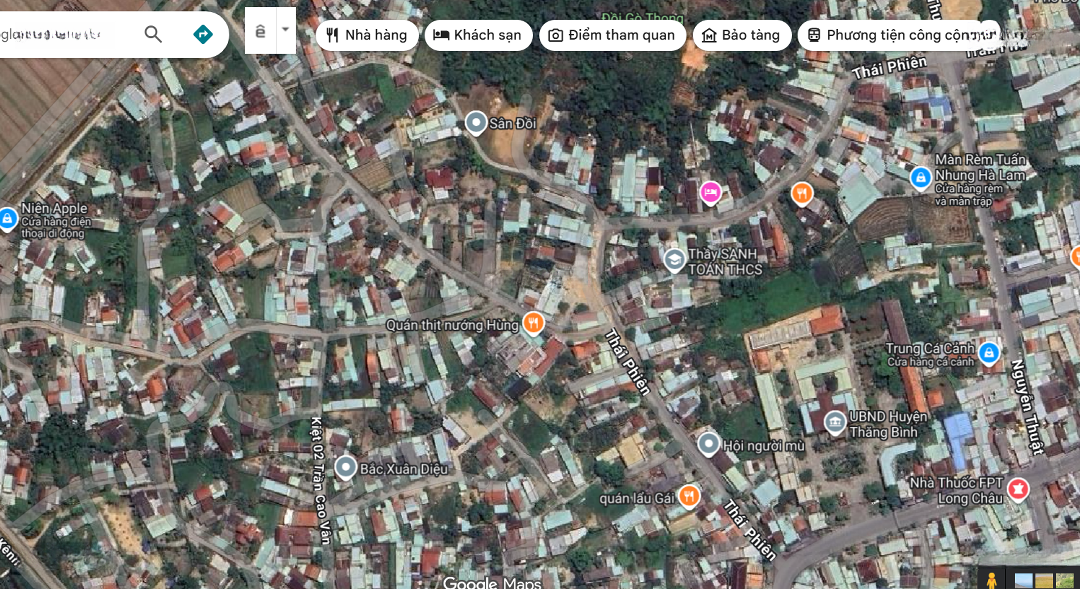Filter map by Nhà hàng category
1080x589 pixels.
pyautogui.click(x=366, y=35)
